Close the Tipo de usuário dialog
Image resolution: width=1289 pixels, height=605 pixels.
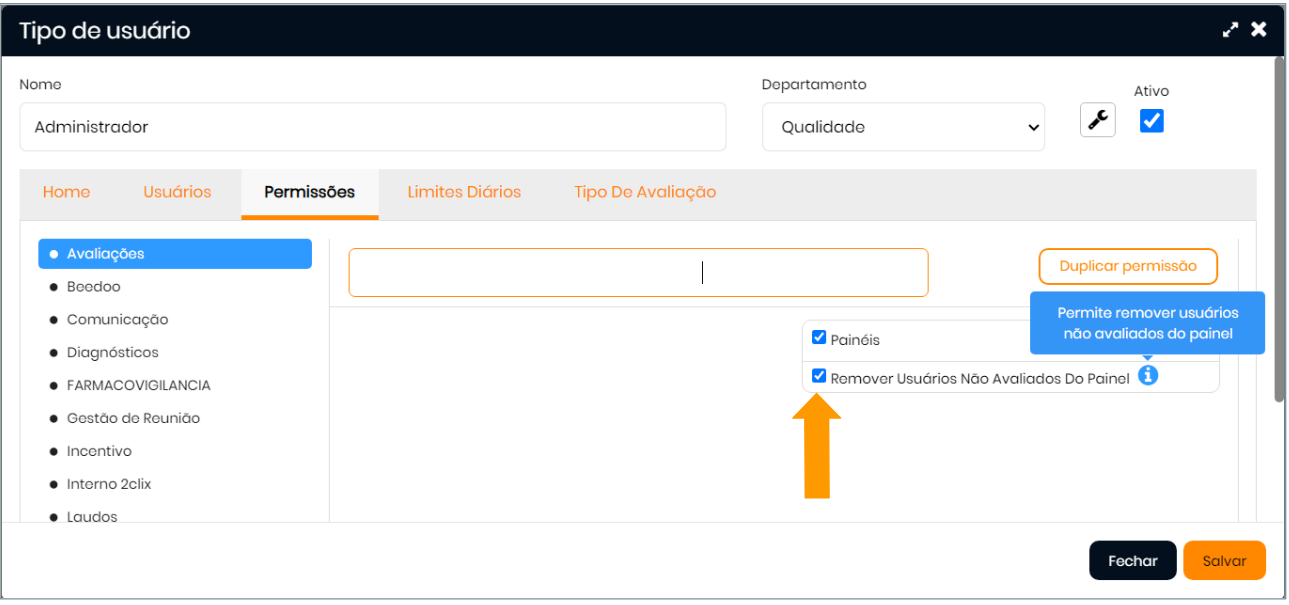(1259, 30)
